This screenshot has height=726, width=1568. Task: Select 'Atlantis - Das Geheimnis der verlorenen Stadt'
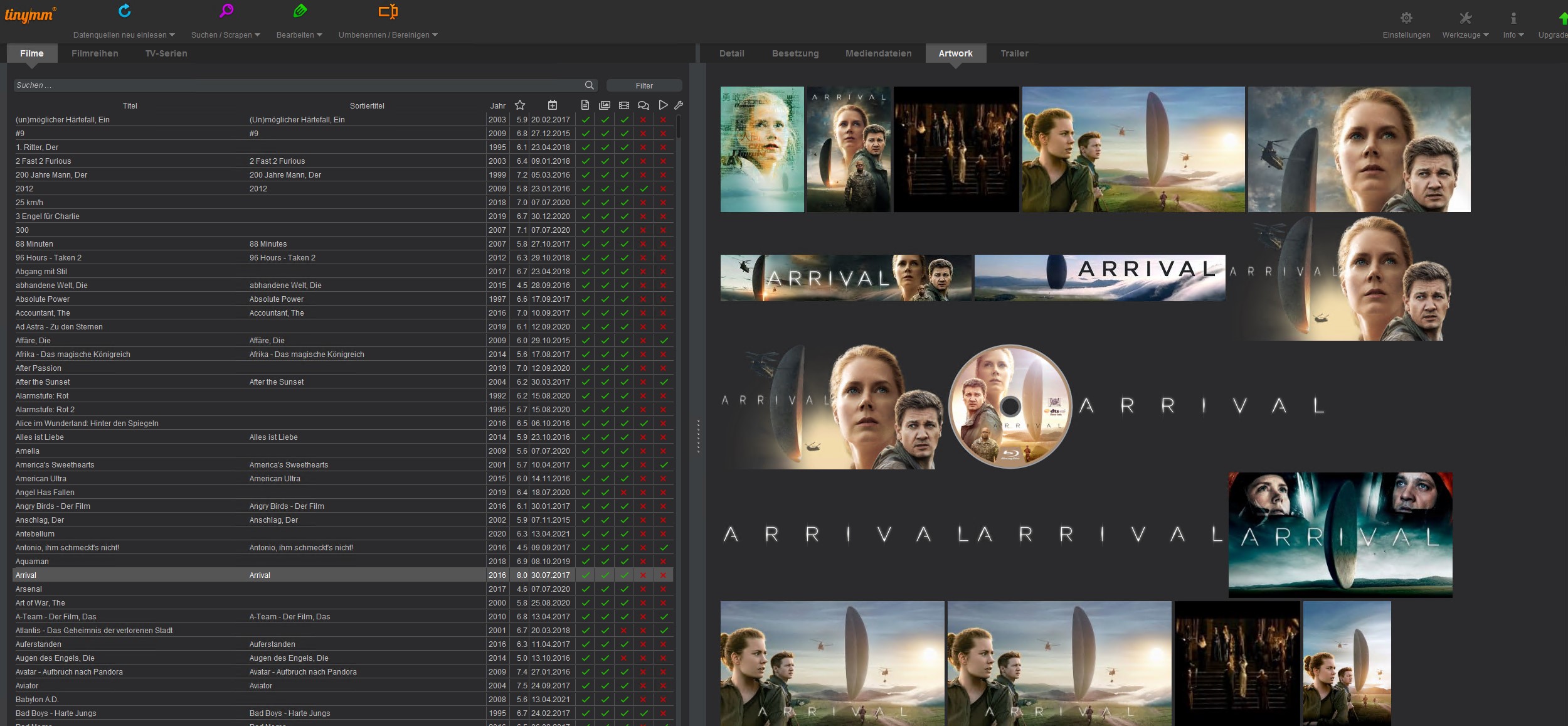pyautogui.click(x=343, y=631)
